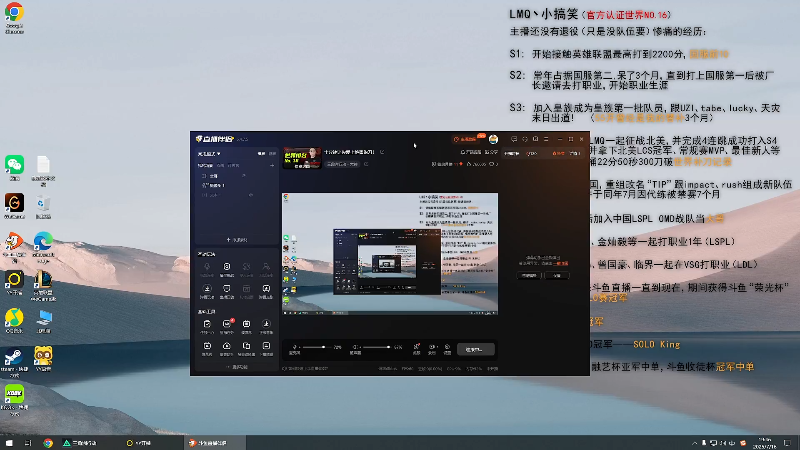
Task: Toggle the link icon on the first source row
Action: (243, 176)
